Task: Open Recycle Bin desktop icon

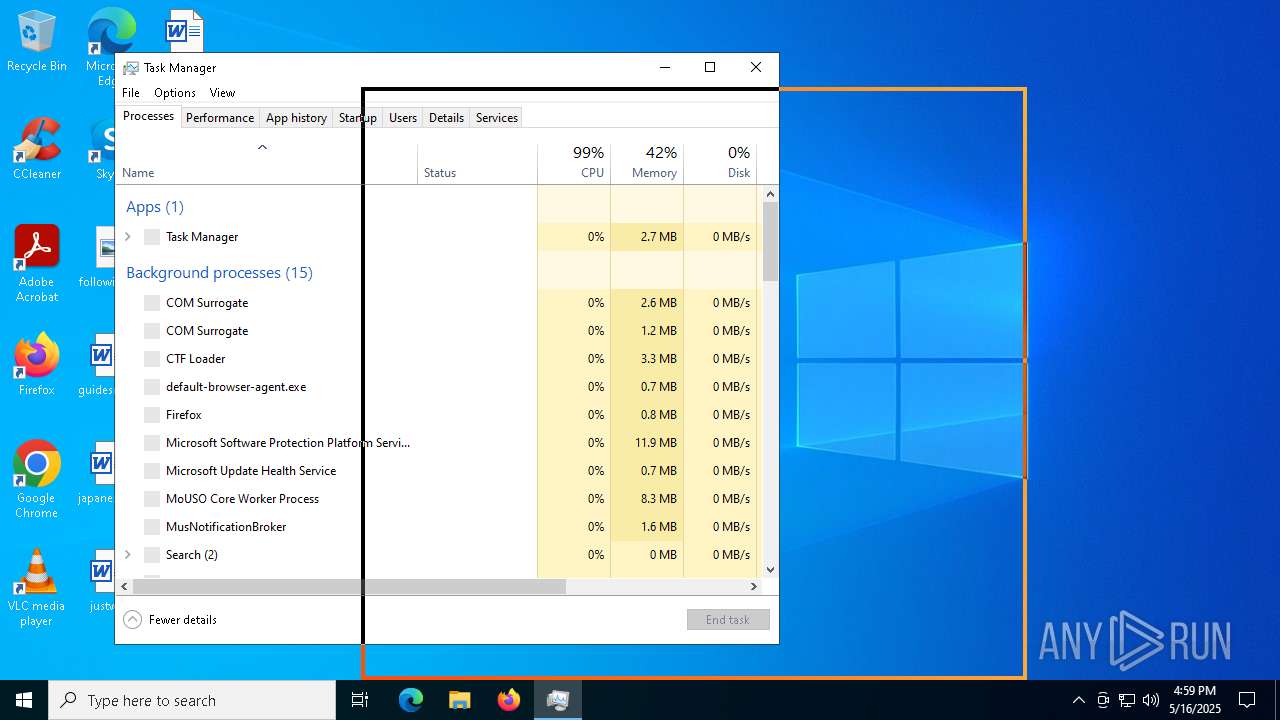Action: click(x=36, y=42)
